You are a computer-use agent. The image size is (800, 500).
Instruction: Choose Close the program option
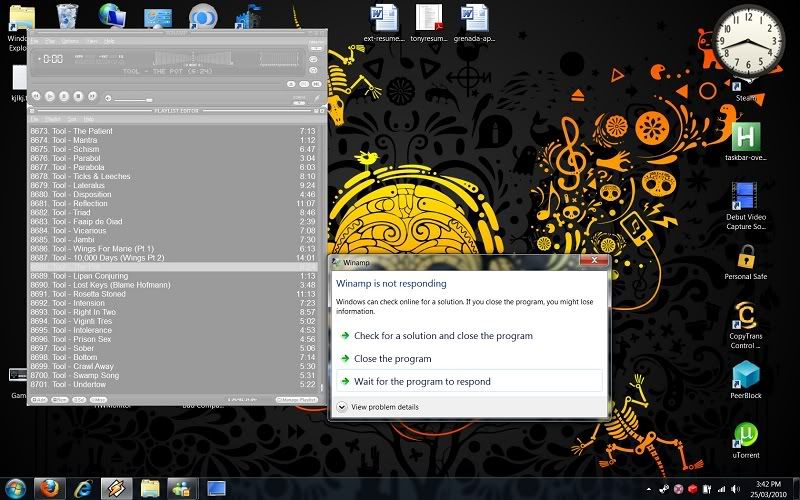(469, 359)
